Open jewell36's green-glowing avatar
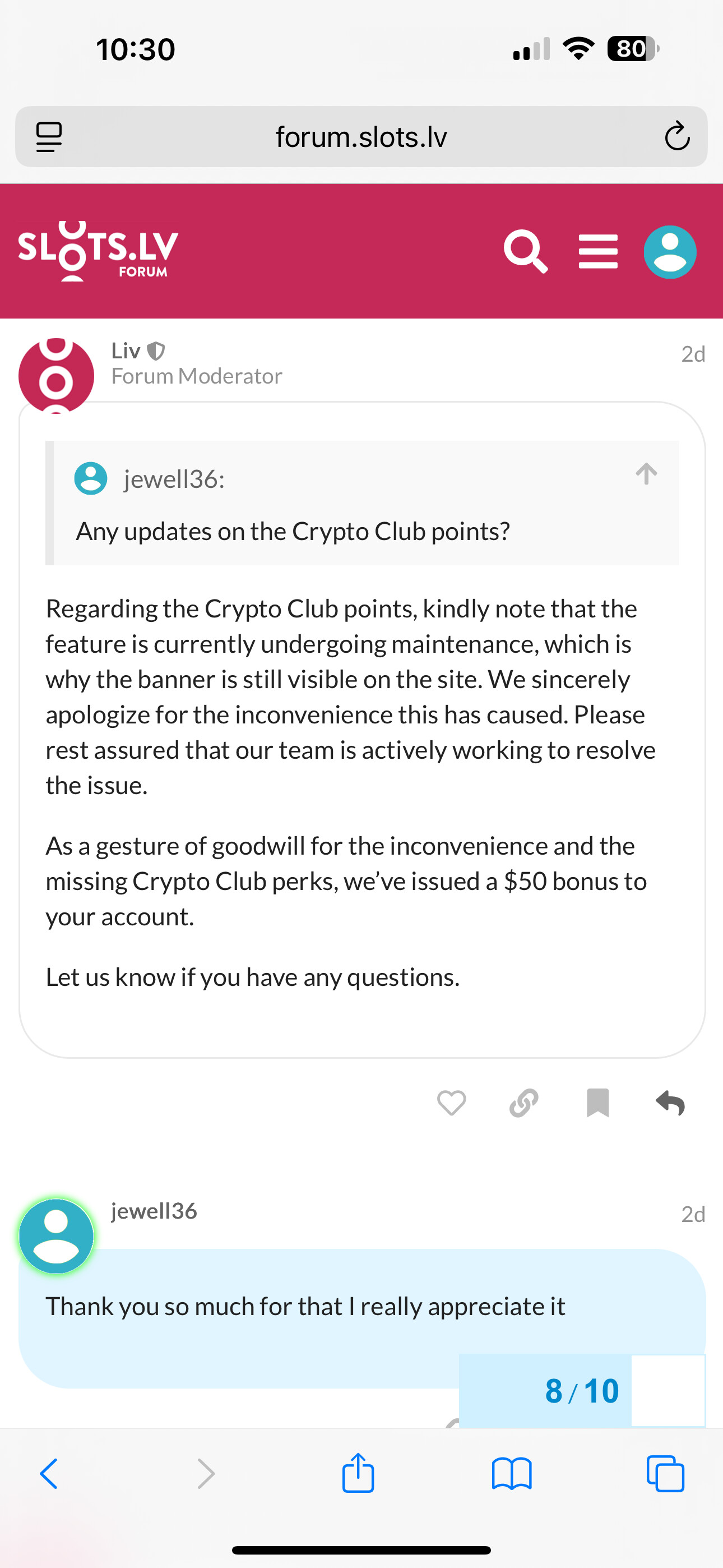Image resolution: width=723 pixels, height=1568 pixels. pyautogui.click(x=56, y=1236)
